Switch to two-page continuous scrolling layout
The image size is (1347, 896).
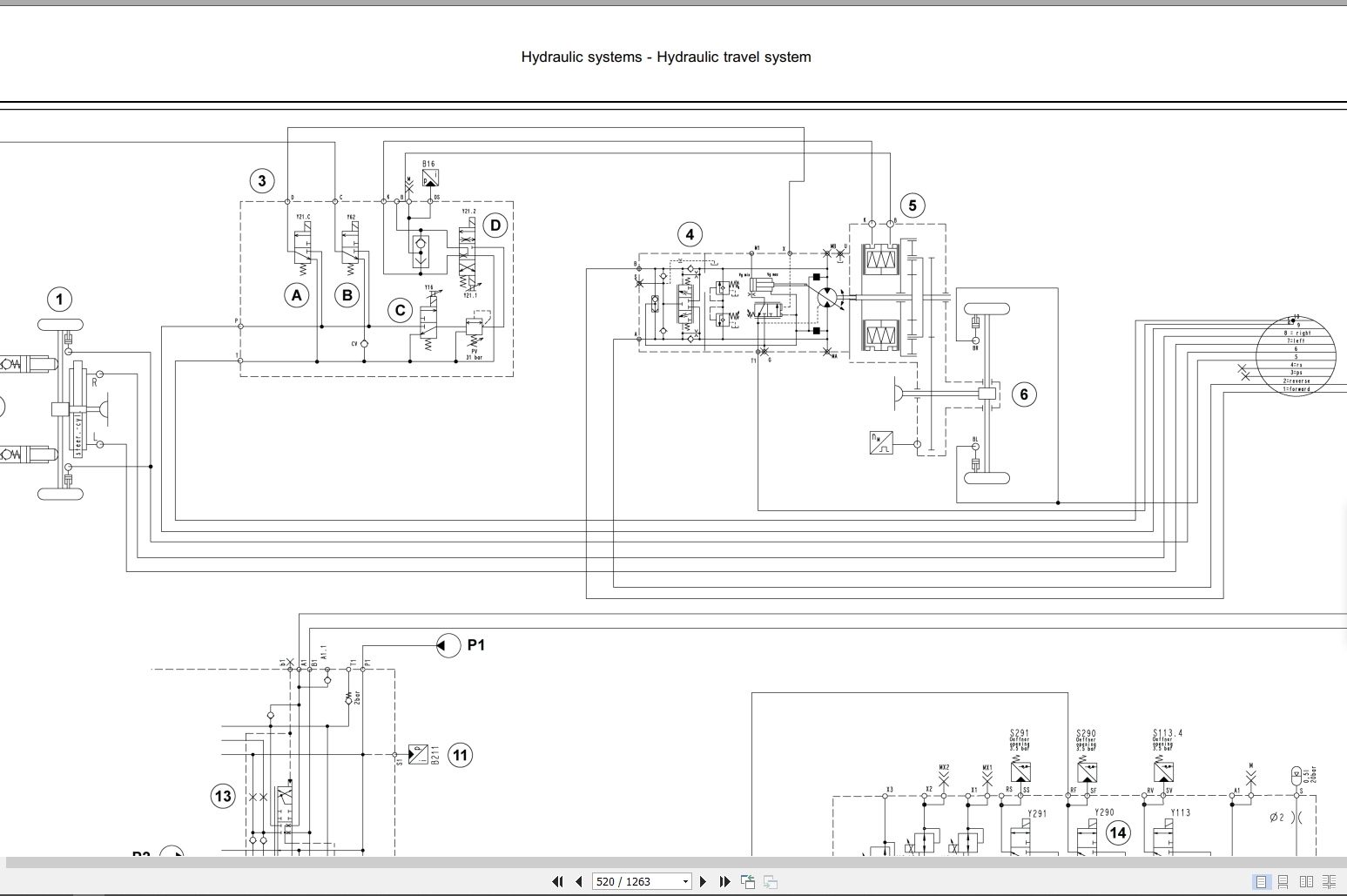click(1330, 881)
